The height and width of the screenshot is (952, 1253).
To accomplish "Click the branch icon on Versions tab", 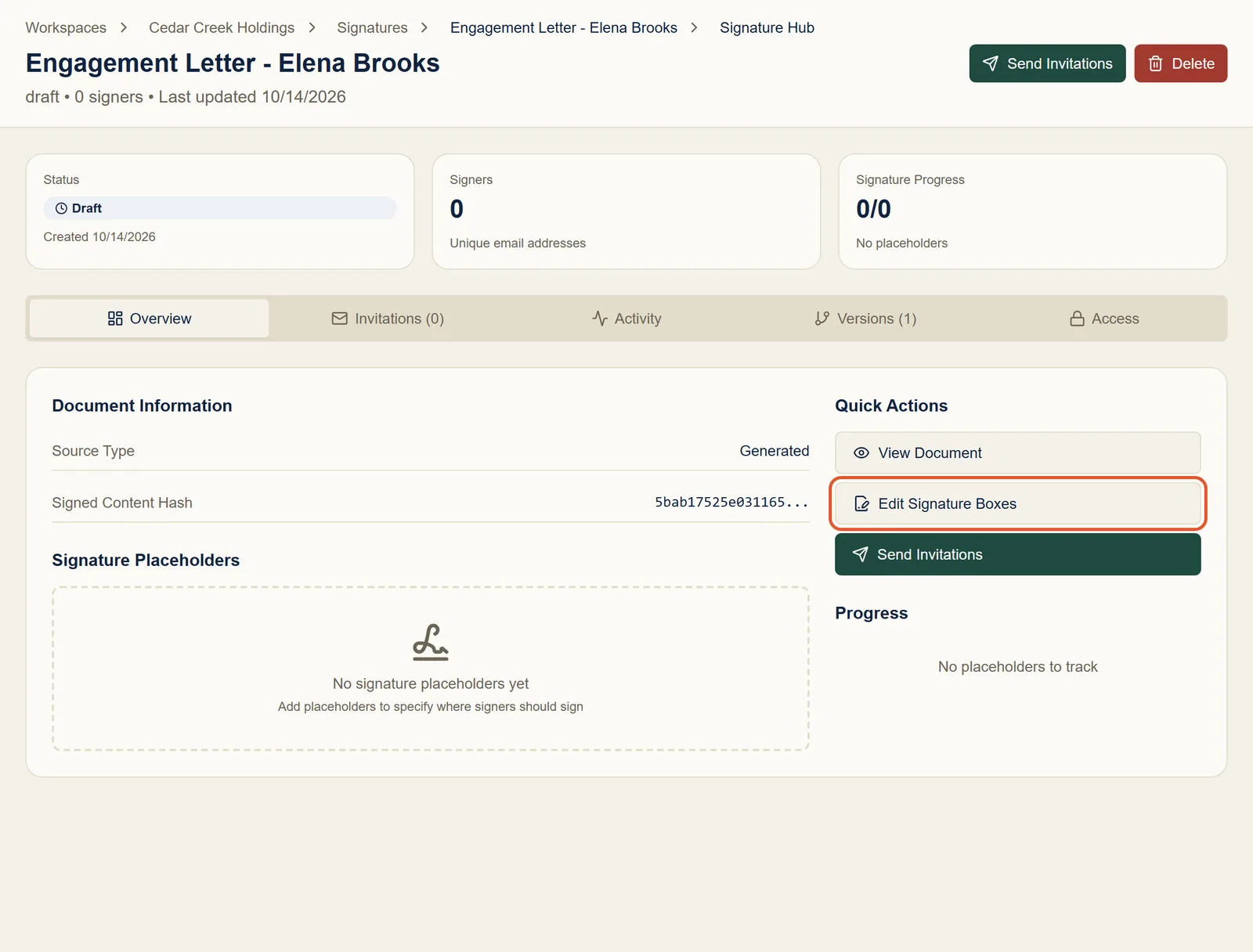I will click(x=821, y=319).
